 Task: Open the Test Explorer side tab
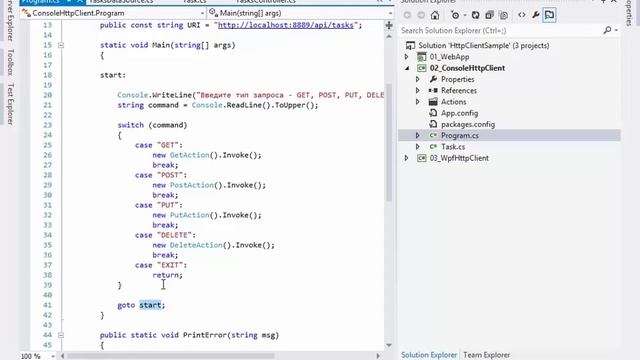[x=11, y=104]
